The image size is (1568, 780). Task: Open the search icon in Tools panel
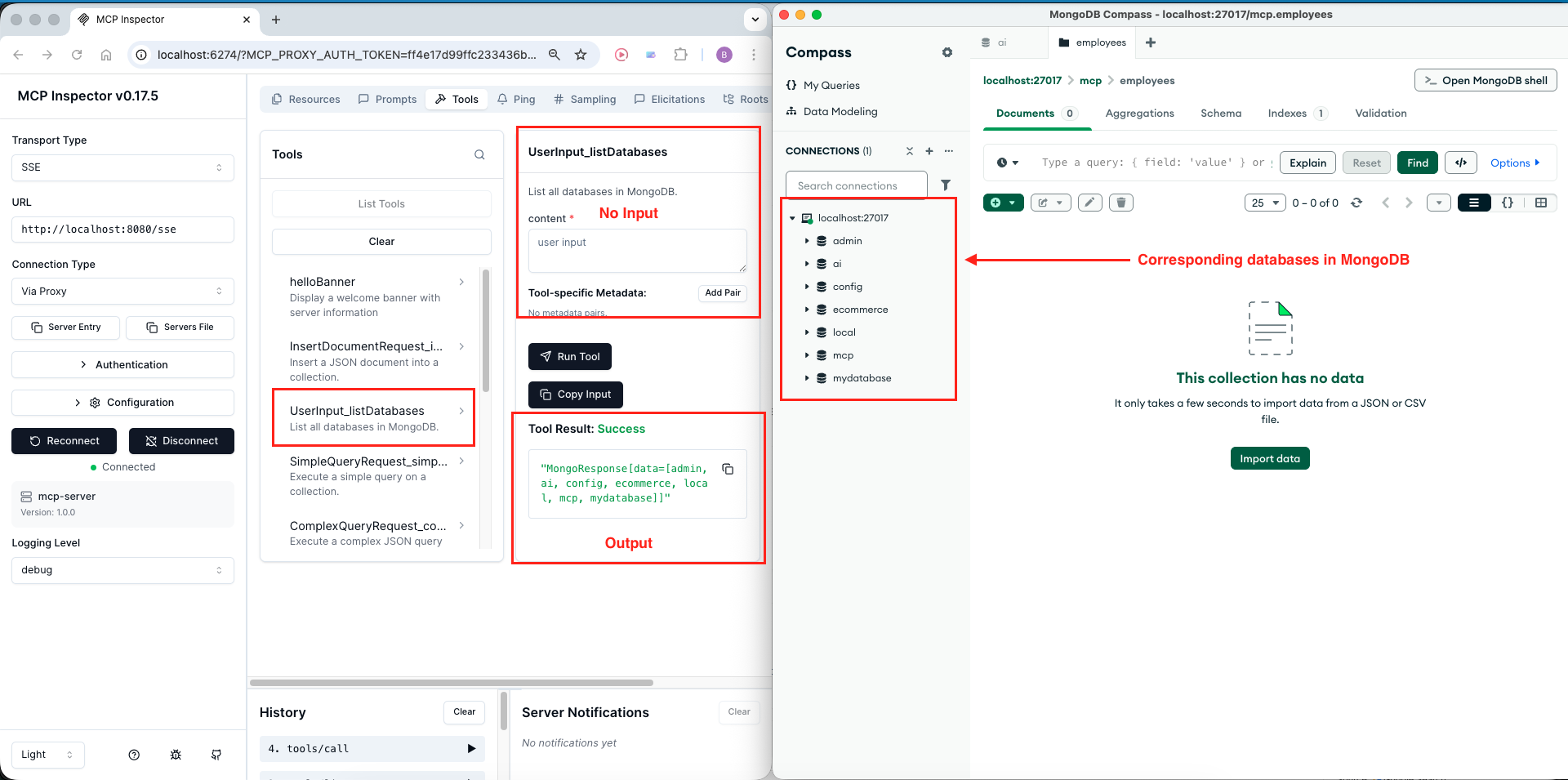click(x=479, y=154)
